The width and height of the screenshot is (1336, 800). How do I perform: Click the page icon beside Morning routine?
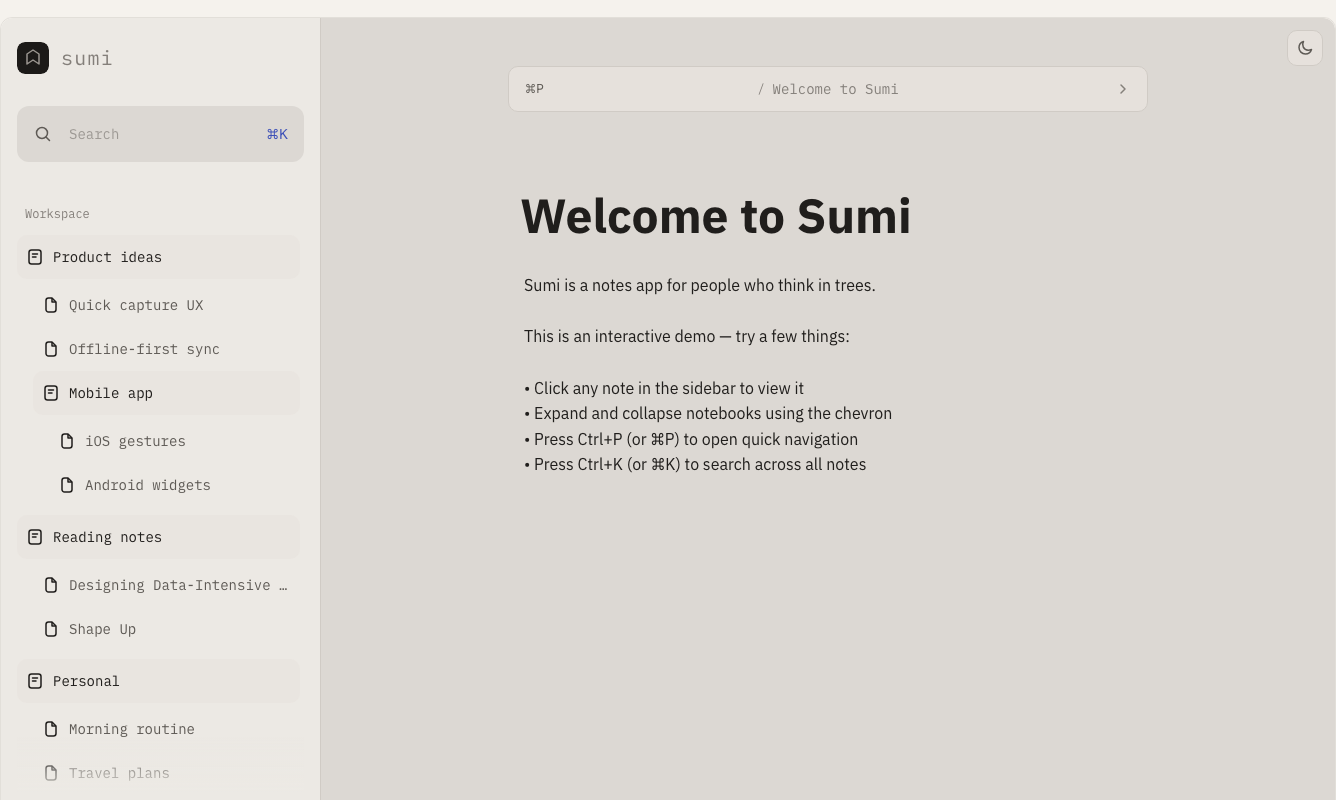click(x=51, y=729)
